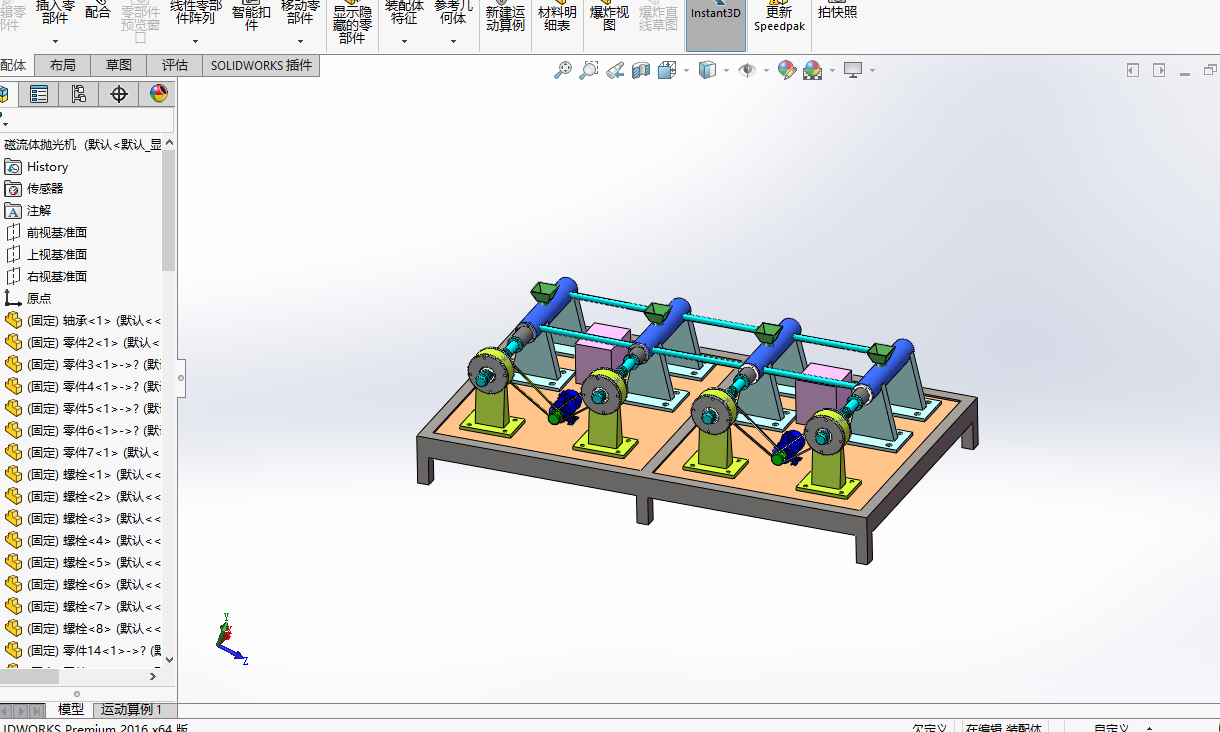1220x732 pixels.
Task: Select 零件14<1> component in tree
Action: coord(82,651)
